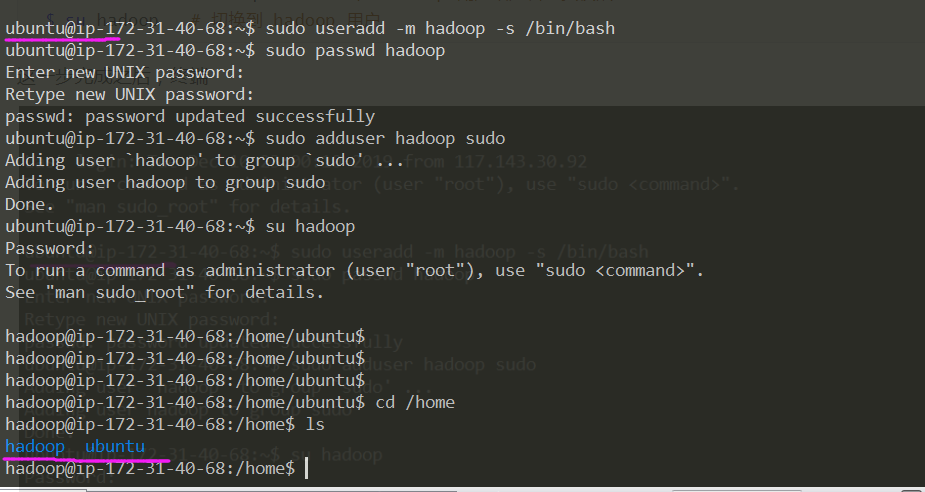Place cursor at the final /home$ prompt
Viewport: 925px width, 492px height.
(x=306, y=468)
